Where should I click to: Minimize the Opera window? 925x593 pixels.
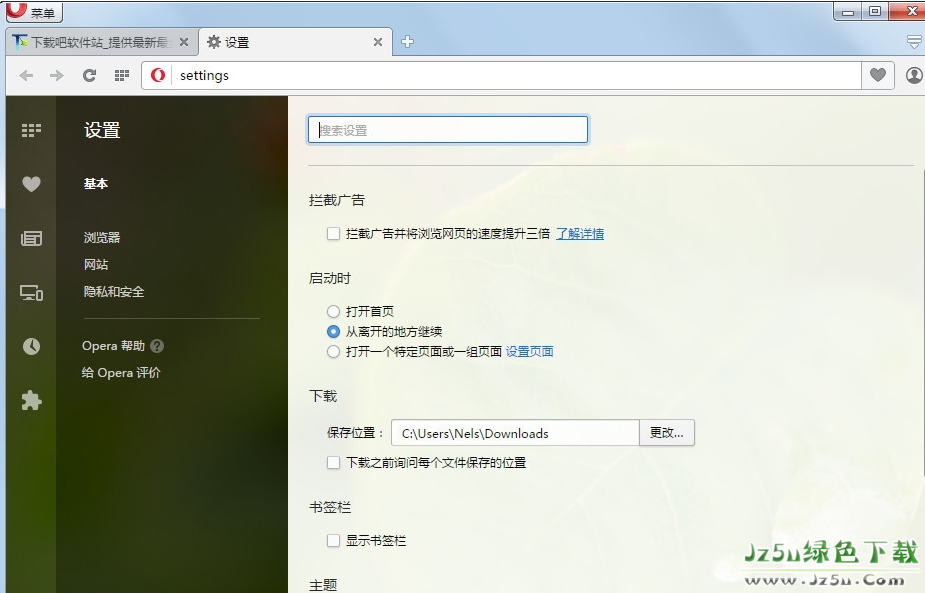tap(848, 11)
